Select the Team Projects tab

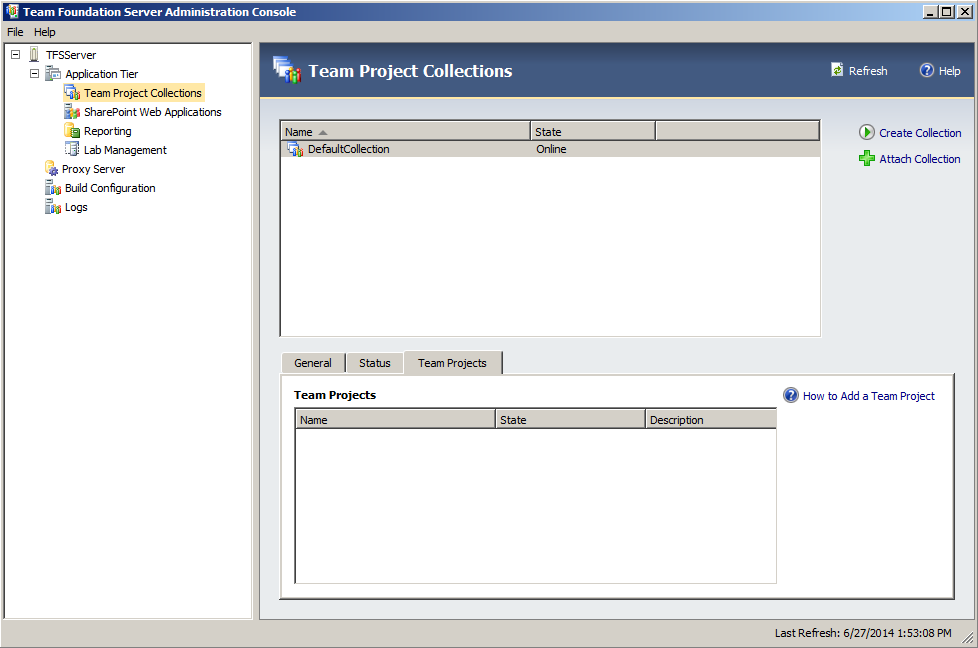452,363
